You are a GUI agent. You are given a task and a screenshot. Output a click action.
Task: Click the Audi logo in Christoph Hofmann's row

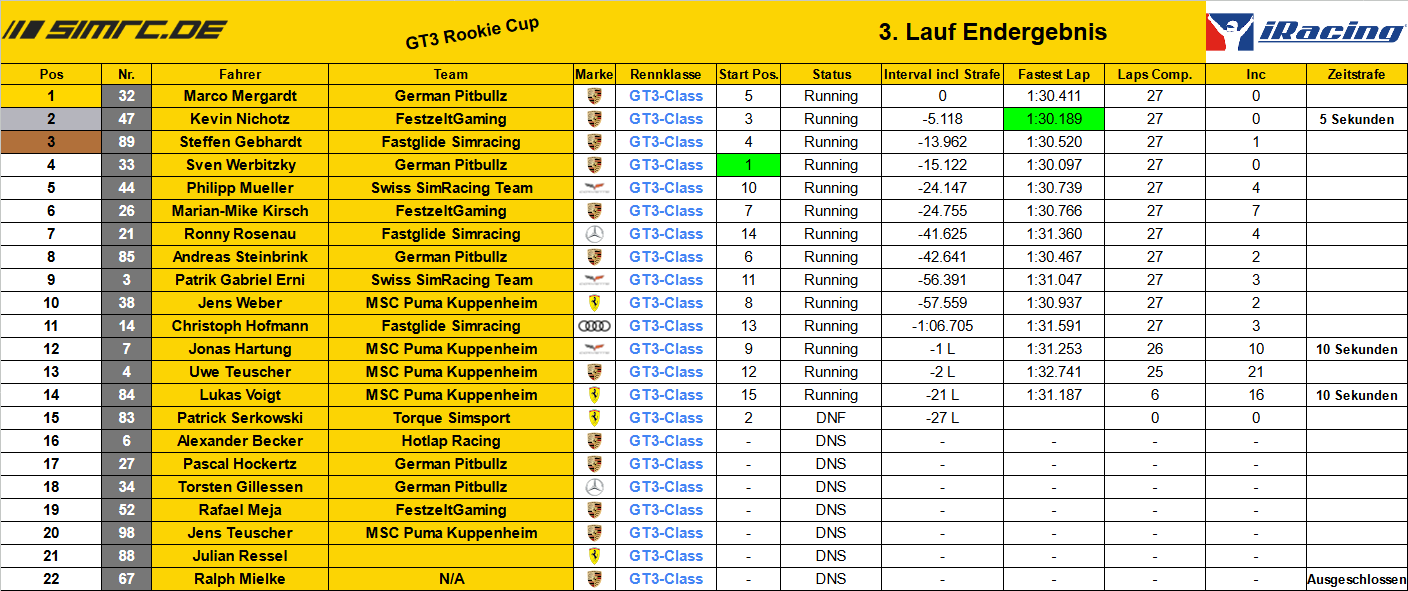pos(594,326)
